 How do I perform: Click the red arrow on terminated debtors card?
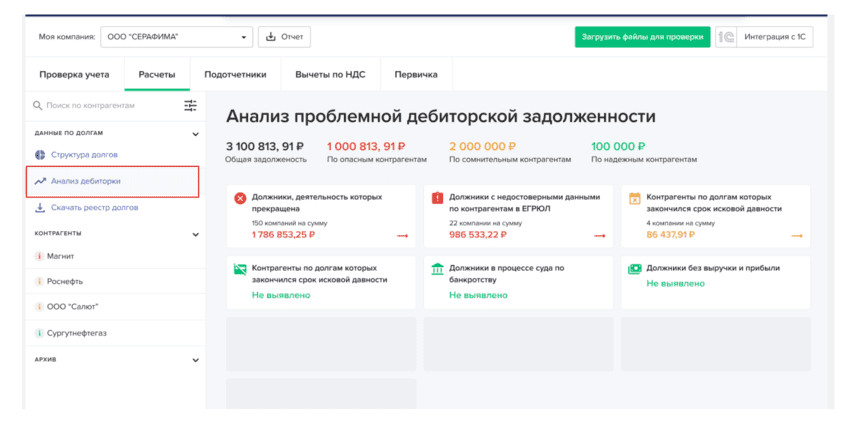(x=402, y=236)
